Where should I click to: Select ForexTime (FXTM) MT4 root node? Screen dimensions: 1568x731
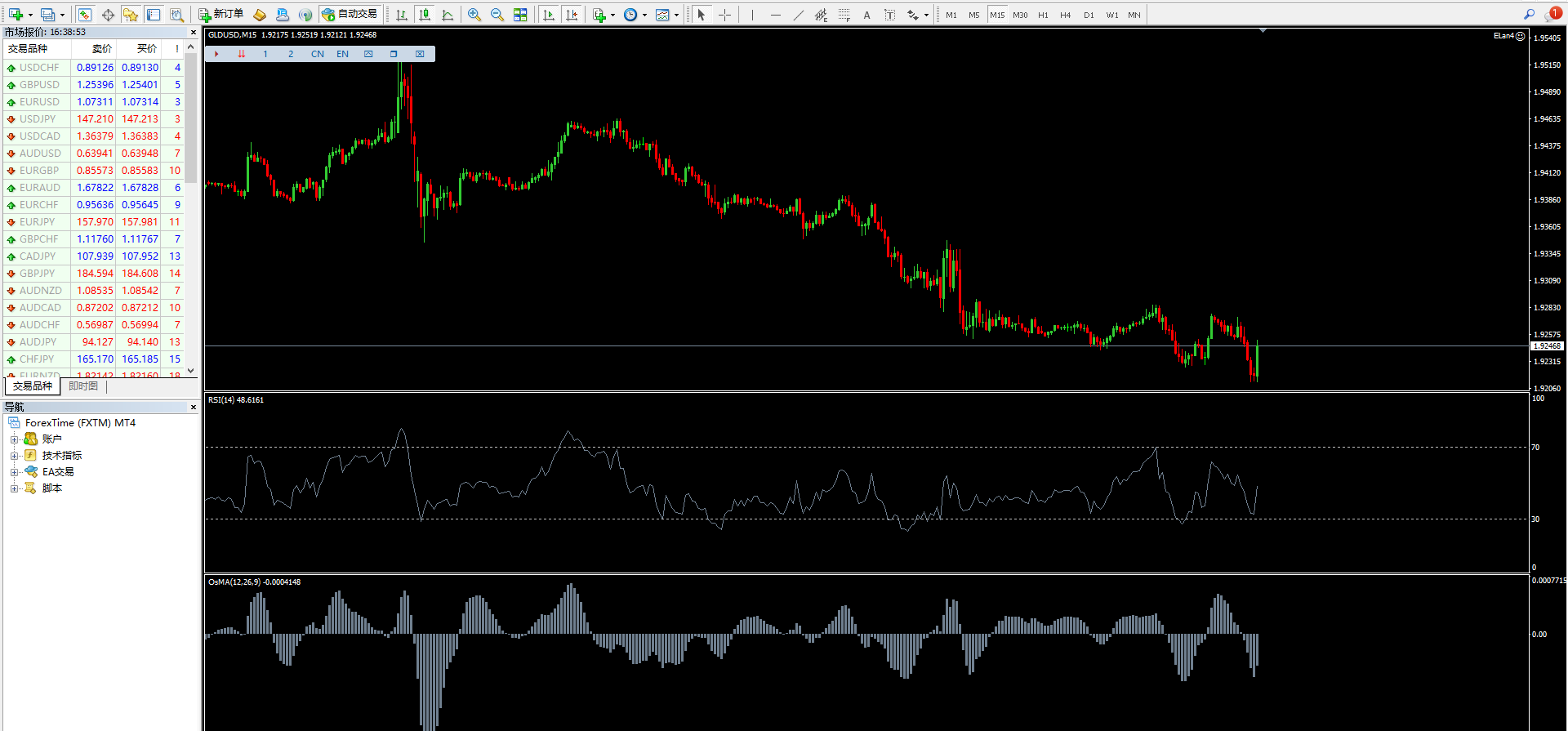coord(80,423)
